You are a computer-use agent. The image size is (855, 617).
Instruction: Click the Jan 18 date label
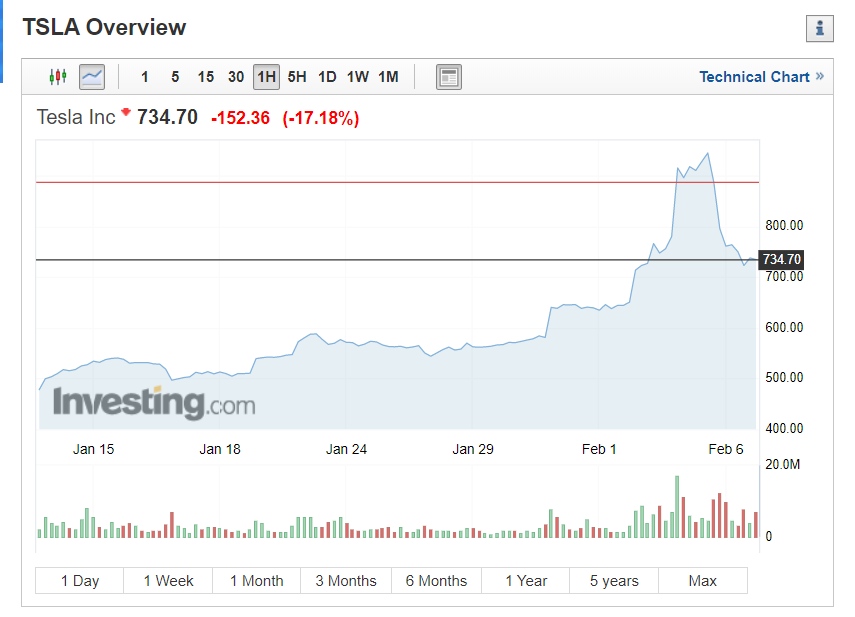click(220, 449)
